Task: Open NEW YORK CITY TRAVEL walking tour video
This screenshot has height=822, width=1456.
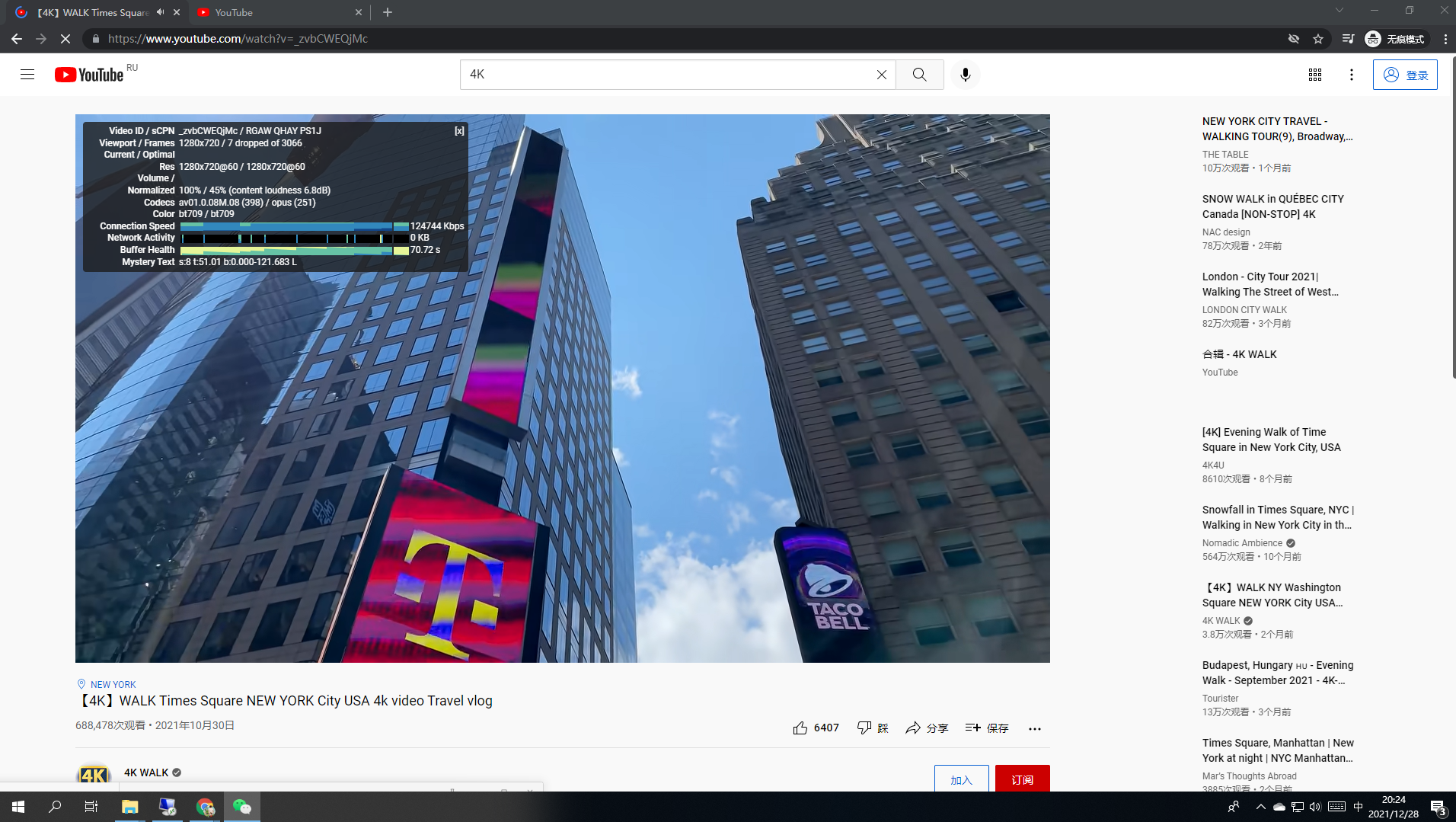Action: tap(1277, 129)
